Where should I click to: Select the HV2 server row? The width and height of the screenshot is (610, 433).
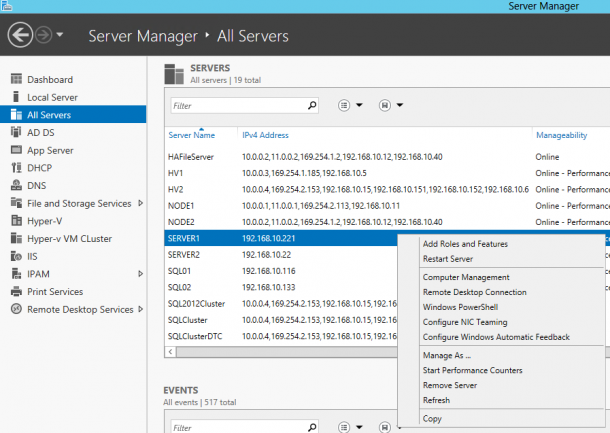pyautogui.click(x=387, y=189)
